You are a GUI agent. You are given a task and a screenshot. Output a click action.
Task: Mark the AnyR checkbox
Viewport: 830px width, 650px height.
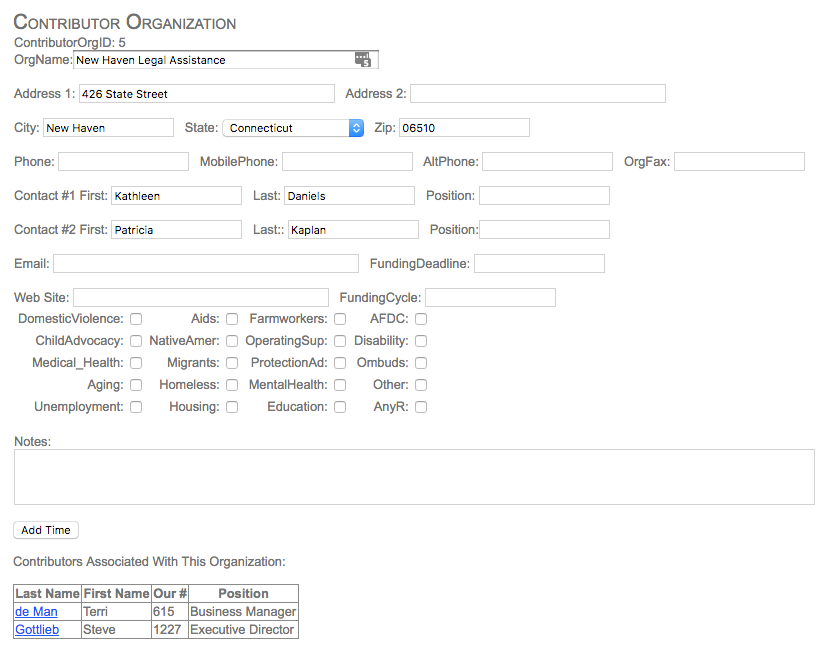click(x=421, y=407)
